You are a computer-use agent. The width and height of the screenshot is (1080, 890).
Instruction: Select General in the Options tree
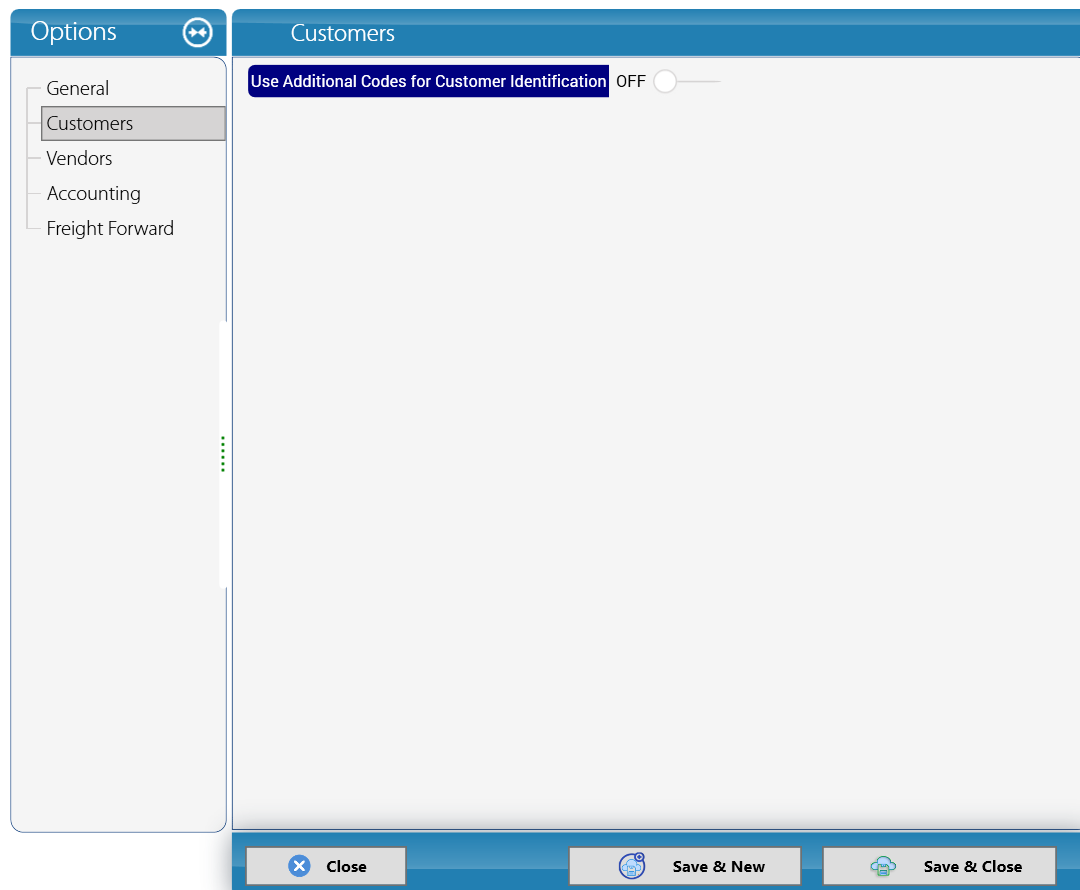click(78, 88)
